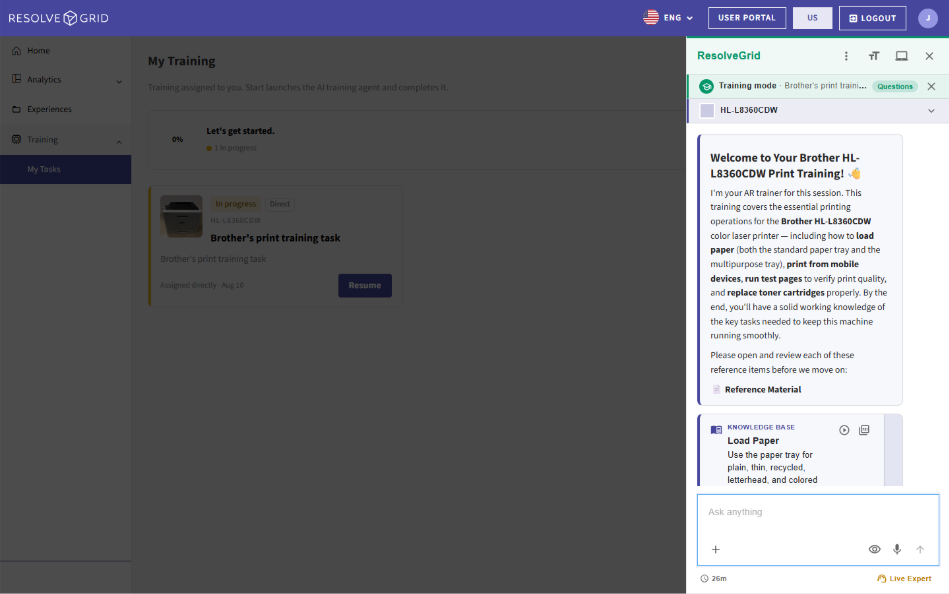The width and height of the screenshot is (949, 594).
Task: Toggle the eye vision icon in chat
Action: point(874,550)
